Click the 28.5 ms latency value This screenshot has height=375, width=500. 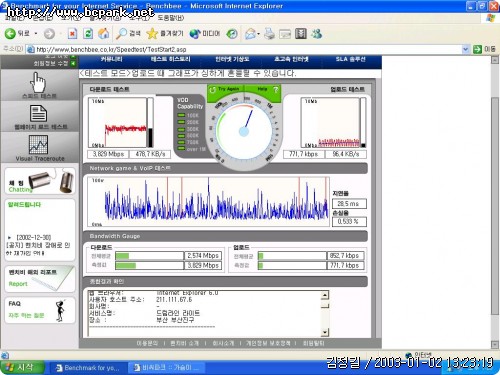(x=349, y=203)
